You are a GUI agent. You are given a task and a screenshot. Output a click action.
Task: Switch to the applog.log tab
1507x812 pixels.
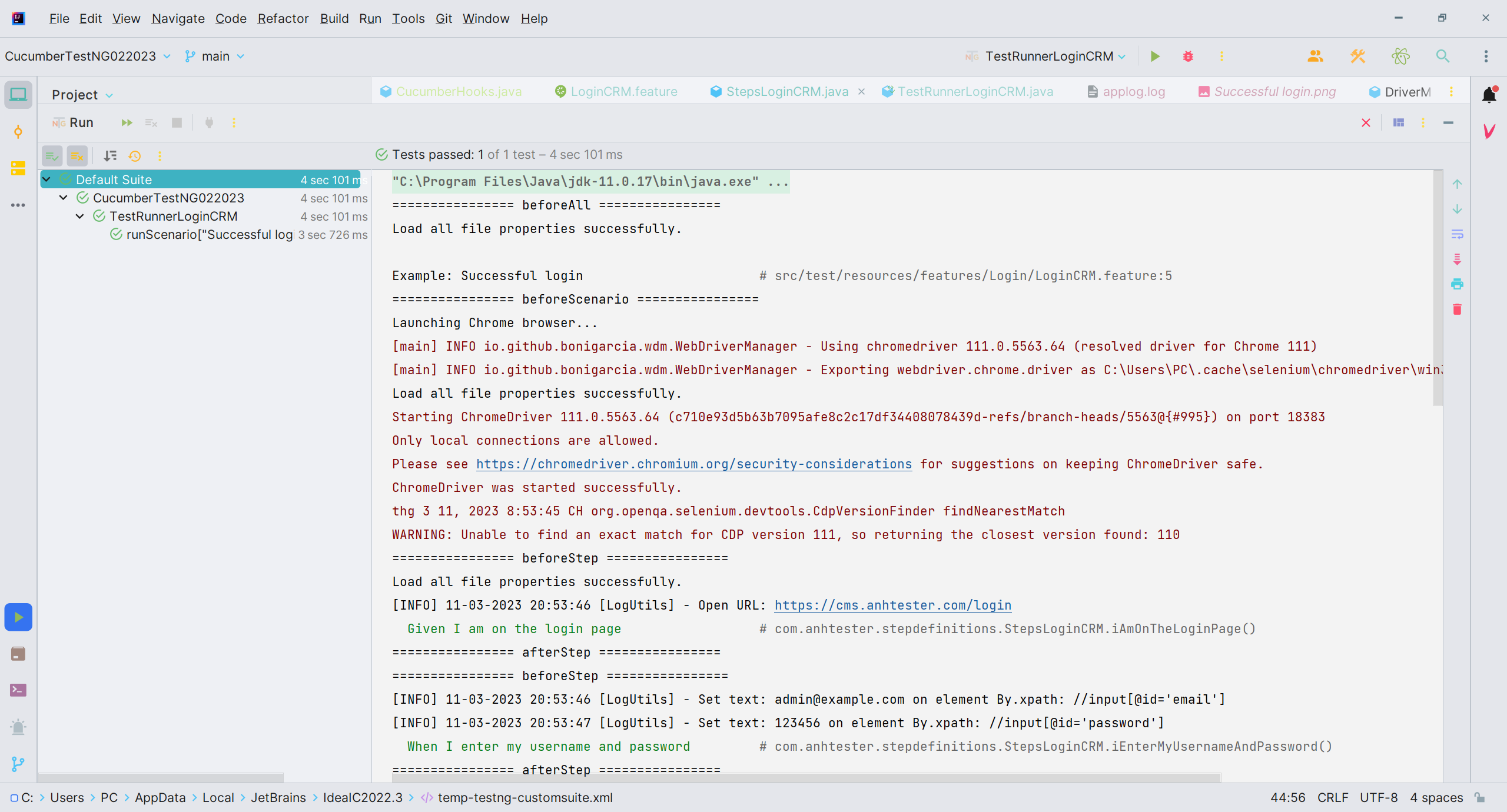point(1126,92)
